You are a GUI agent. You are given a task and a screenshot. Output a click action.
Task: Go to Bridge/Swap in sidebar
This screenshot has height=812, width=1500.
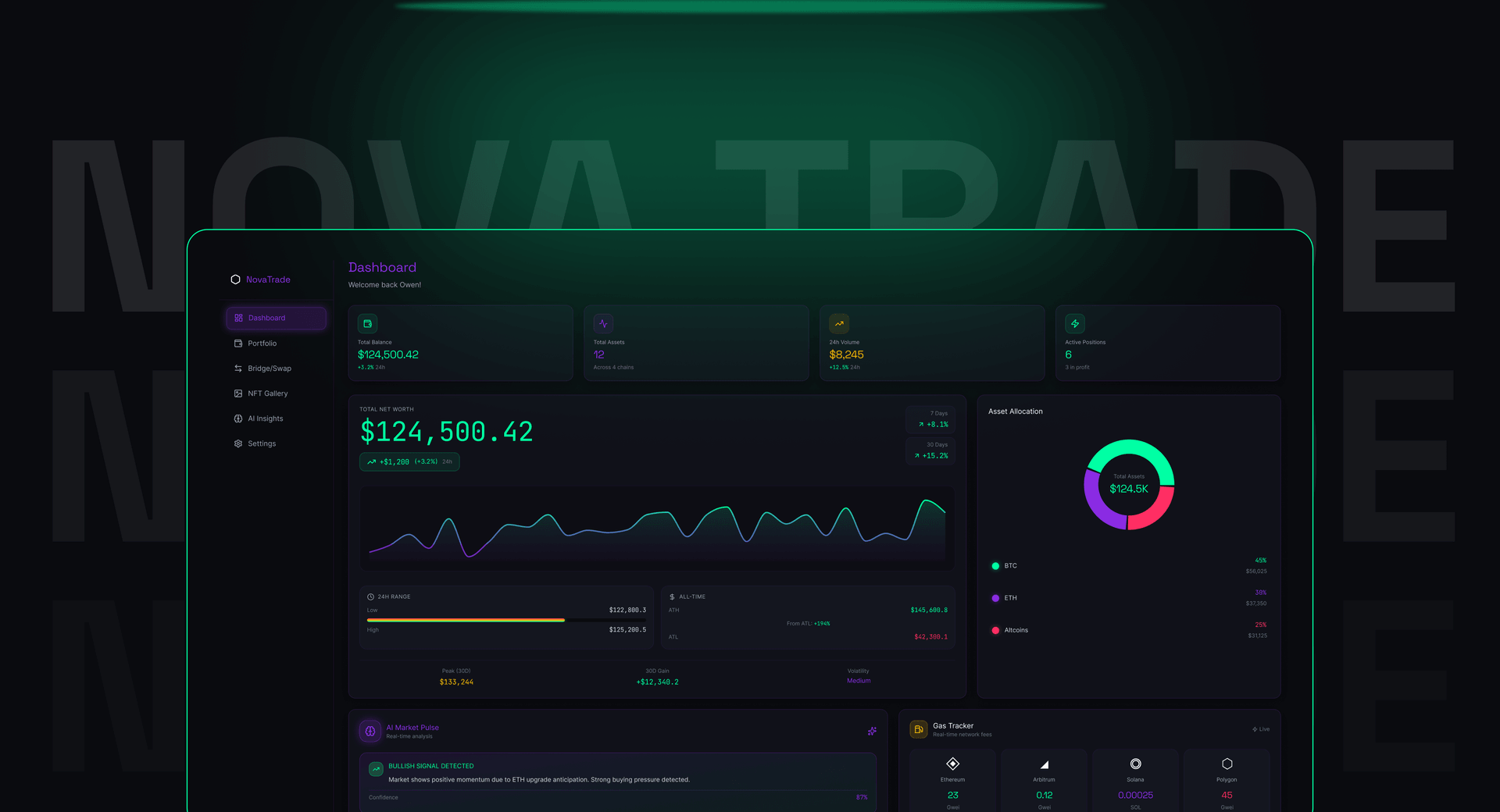pyautogui.click(x=276, y=369)
